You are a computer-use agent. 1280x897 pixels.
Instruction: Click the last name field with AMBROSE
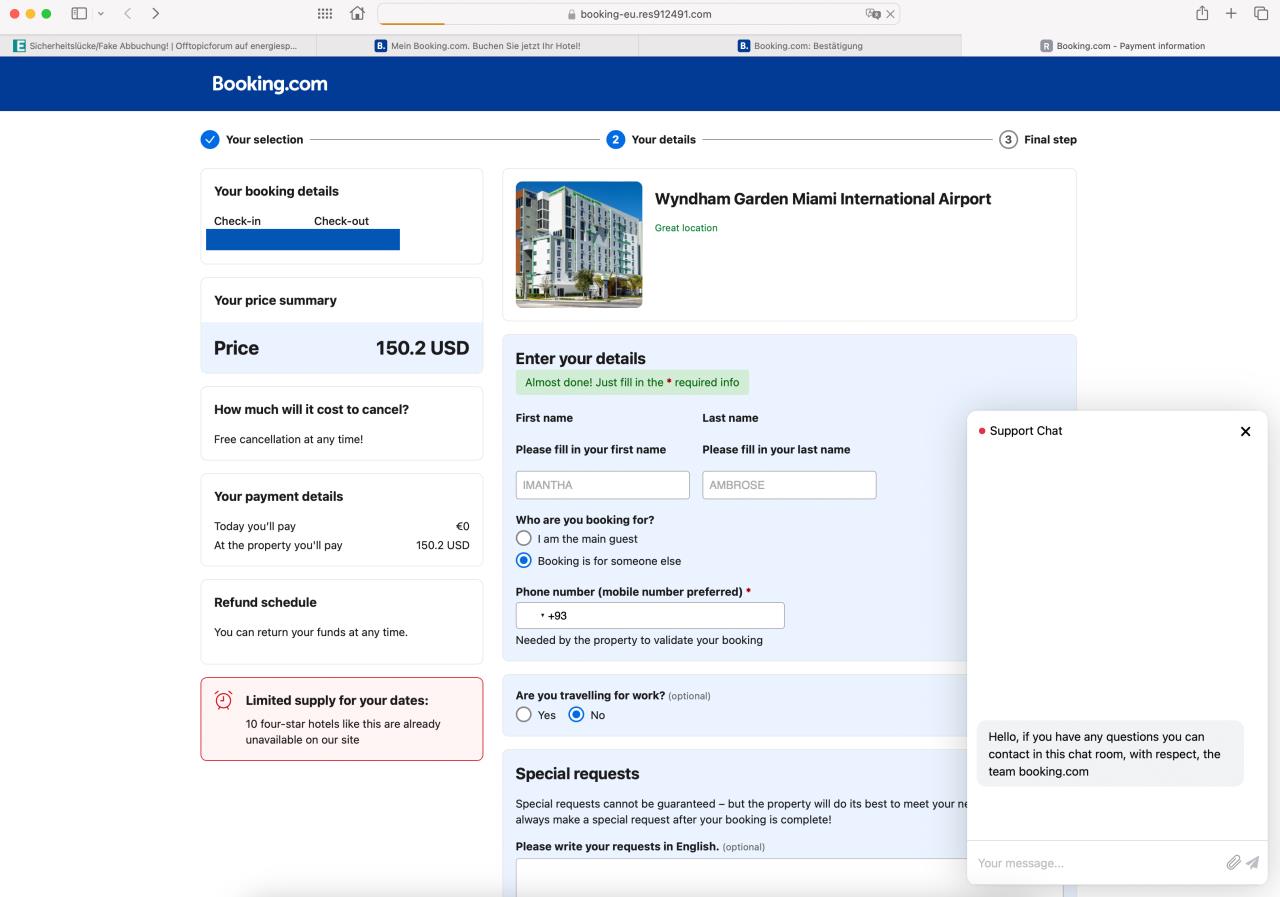coord(789,485)
